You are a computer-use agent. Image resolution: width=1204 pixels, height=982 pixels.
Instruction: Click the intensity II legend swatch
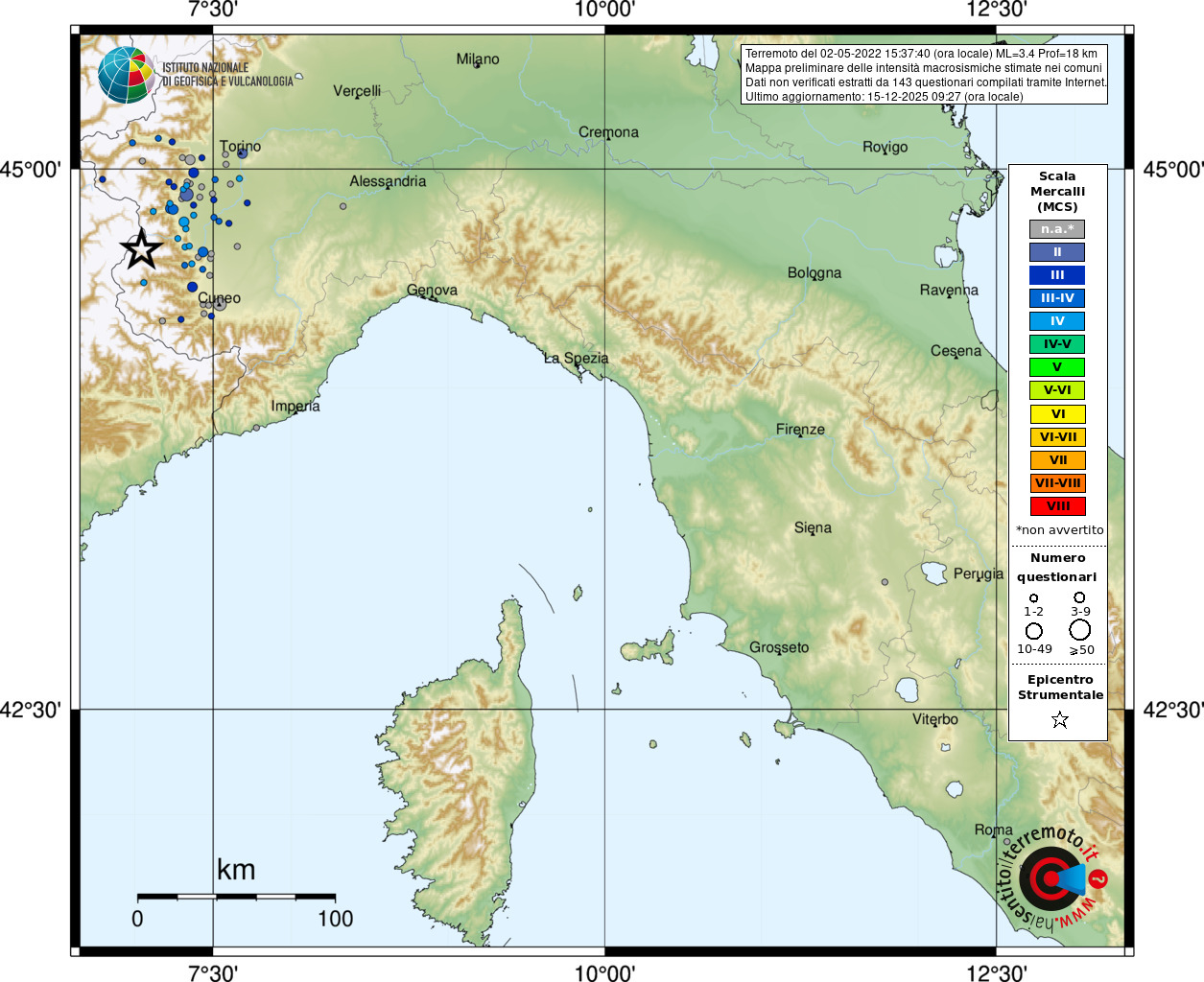1057,252
